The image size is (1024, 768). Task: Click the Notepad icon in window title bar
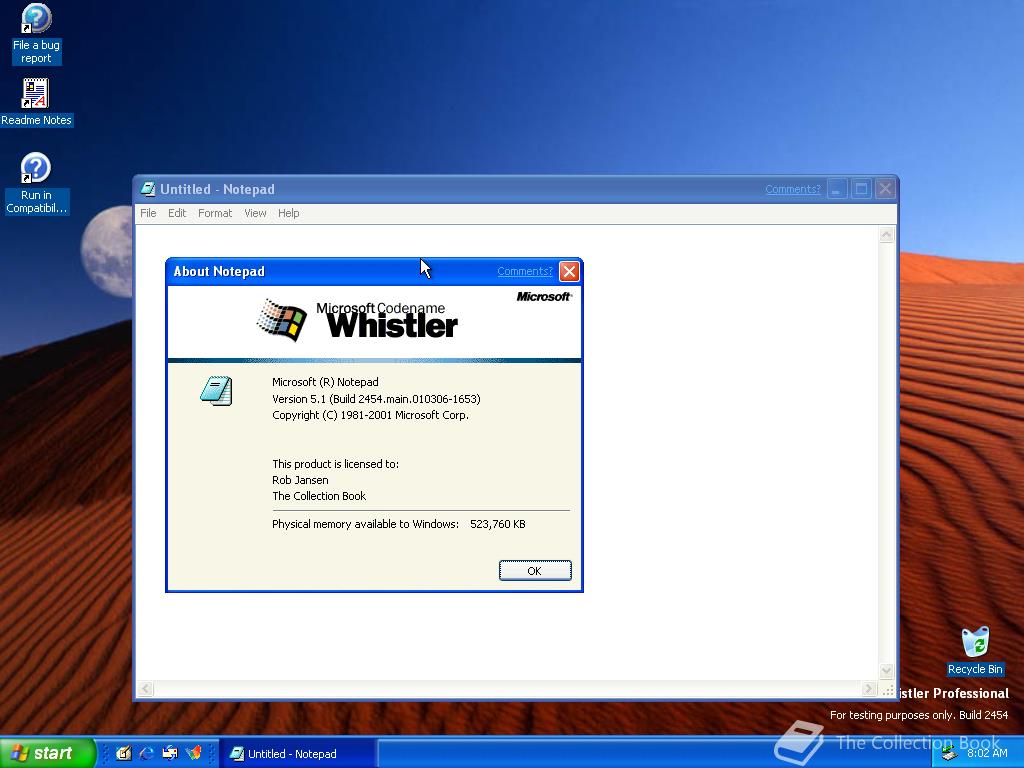pyautogui.click(x=148, y=189)
